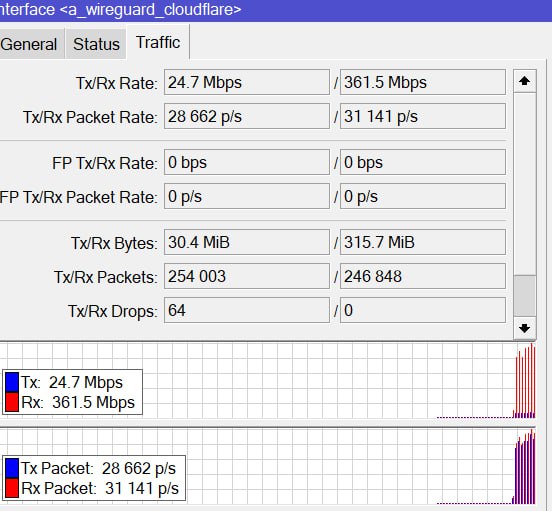Click the Tx Drops field showing 64
The height and width of the screenshot is (511, 552).
coord(247,310)
